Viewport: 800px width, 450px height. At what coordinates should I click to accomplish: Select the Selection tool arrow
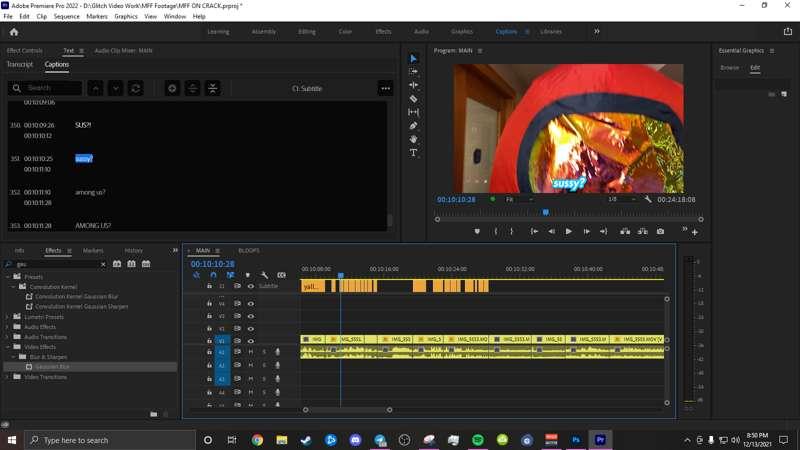point(413,59)
